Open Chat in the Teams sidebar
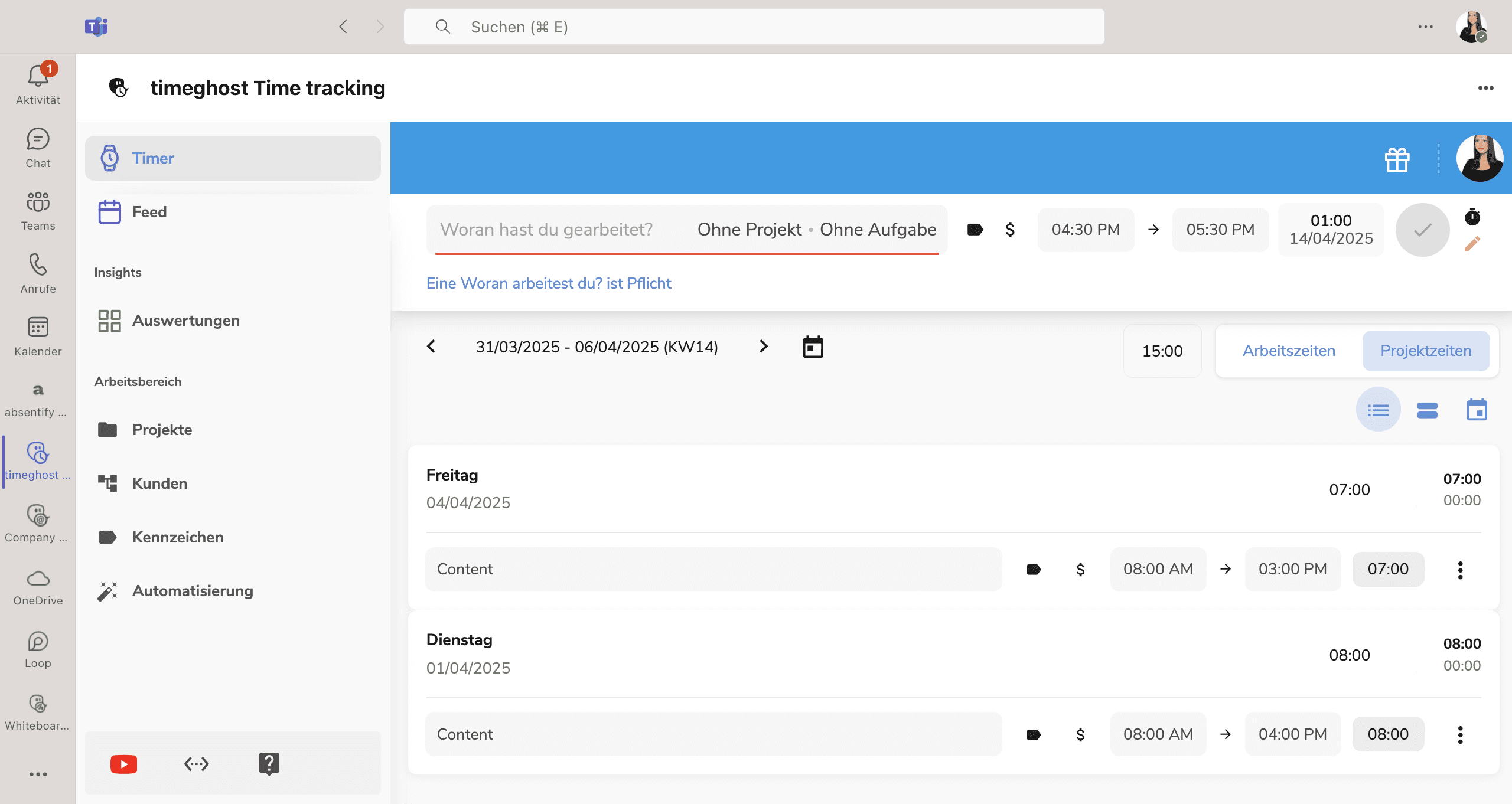Screen dimensions: 1512x804 [x=38, y=148]
